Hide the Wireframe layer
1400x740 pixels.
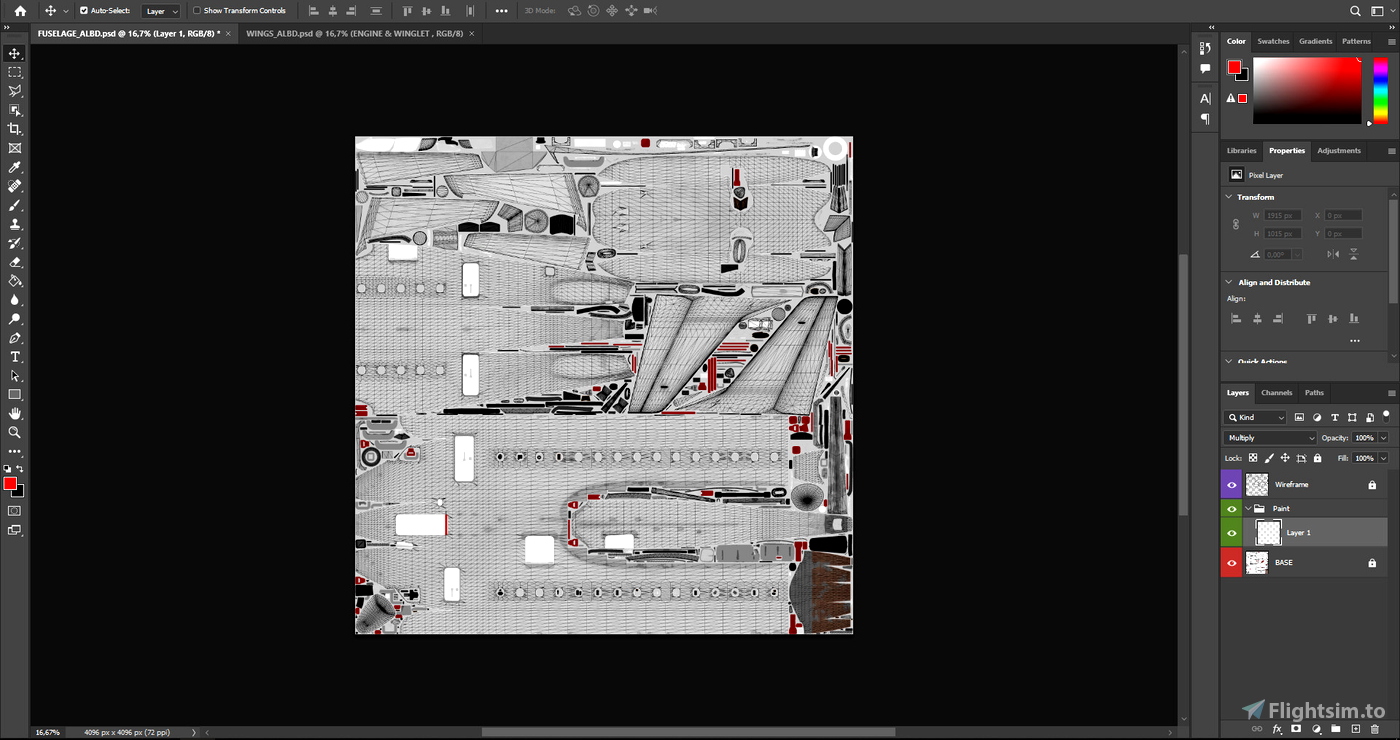click(x=1231, y=485)
